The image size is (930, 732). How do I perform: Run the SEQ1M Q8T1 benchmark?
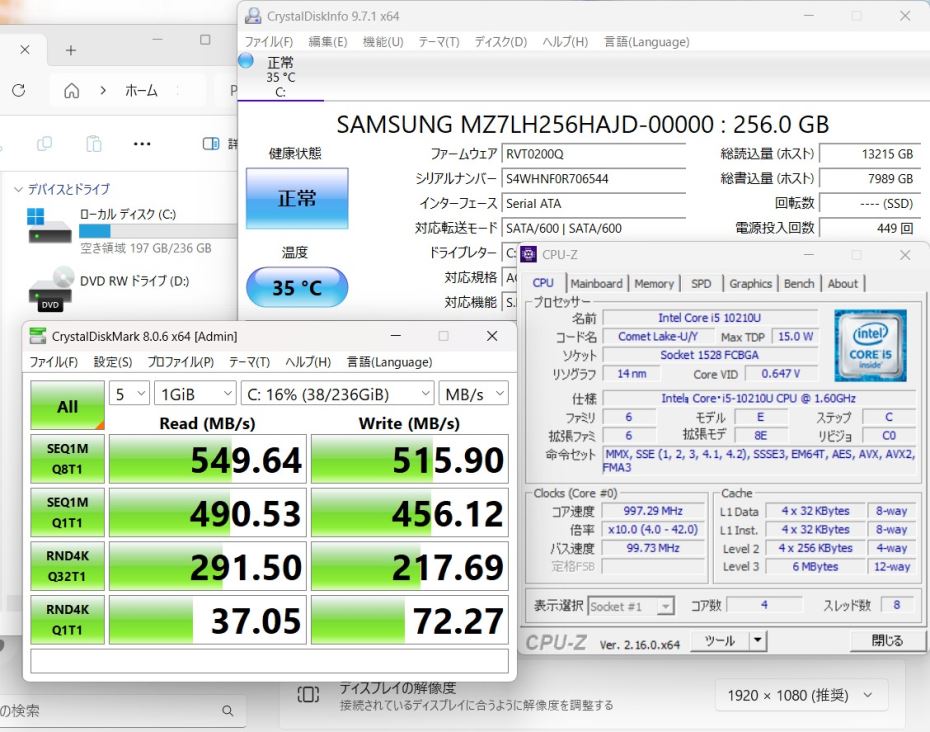(68, 459)
